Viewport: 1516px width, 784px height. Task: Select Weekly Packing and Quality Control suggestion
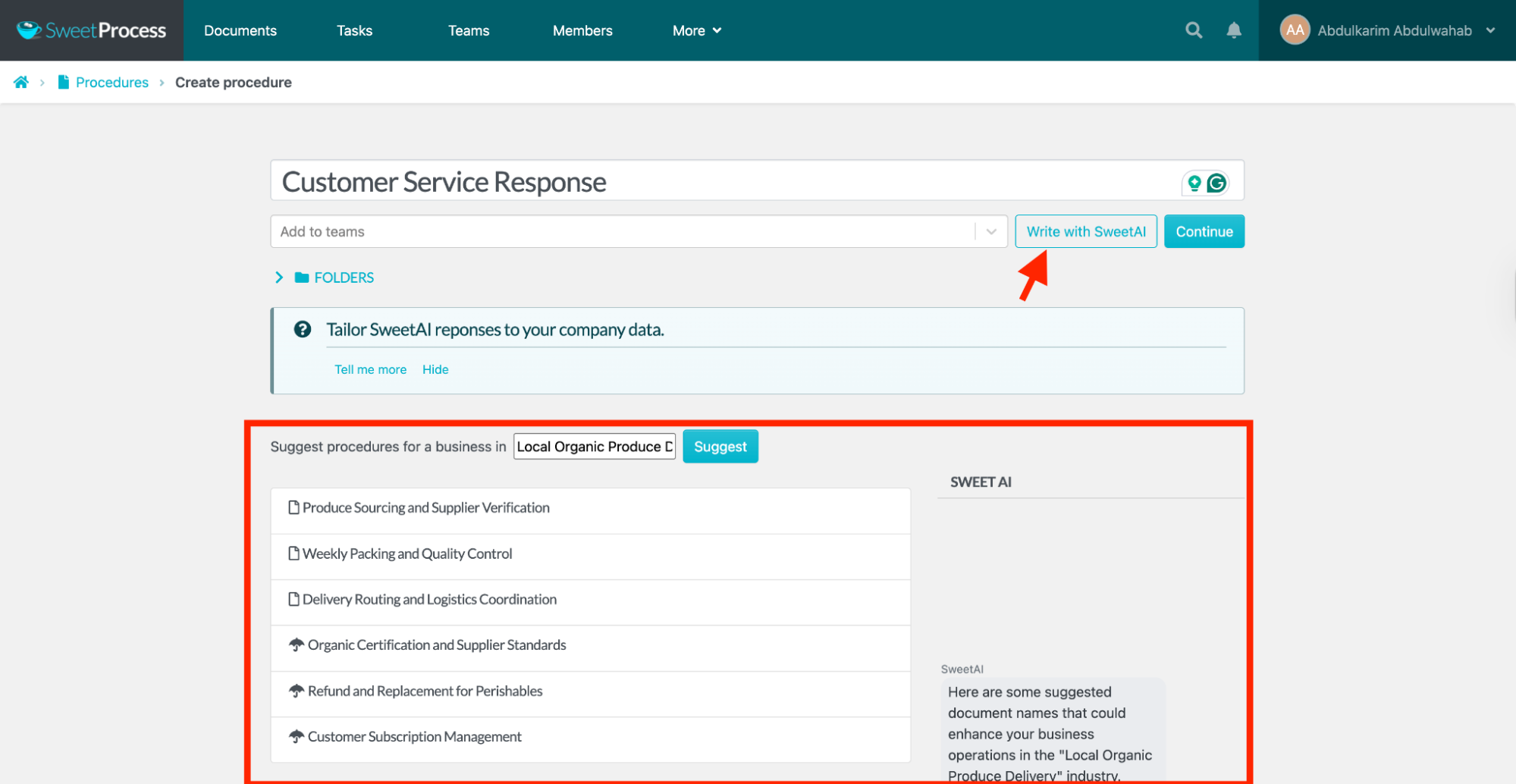(407, 554)
